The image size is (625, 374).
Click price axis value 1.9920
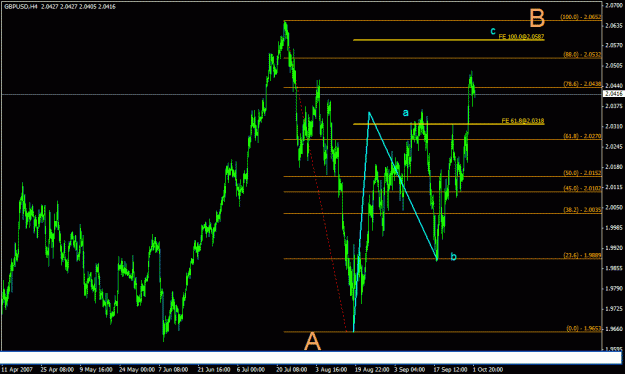pos(614,248)
